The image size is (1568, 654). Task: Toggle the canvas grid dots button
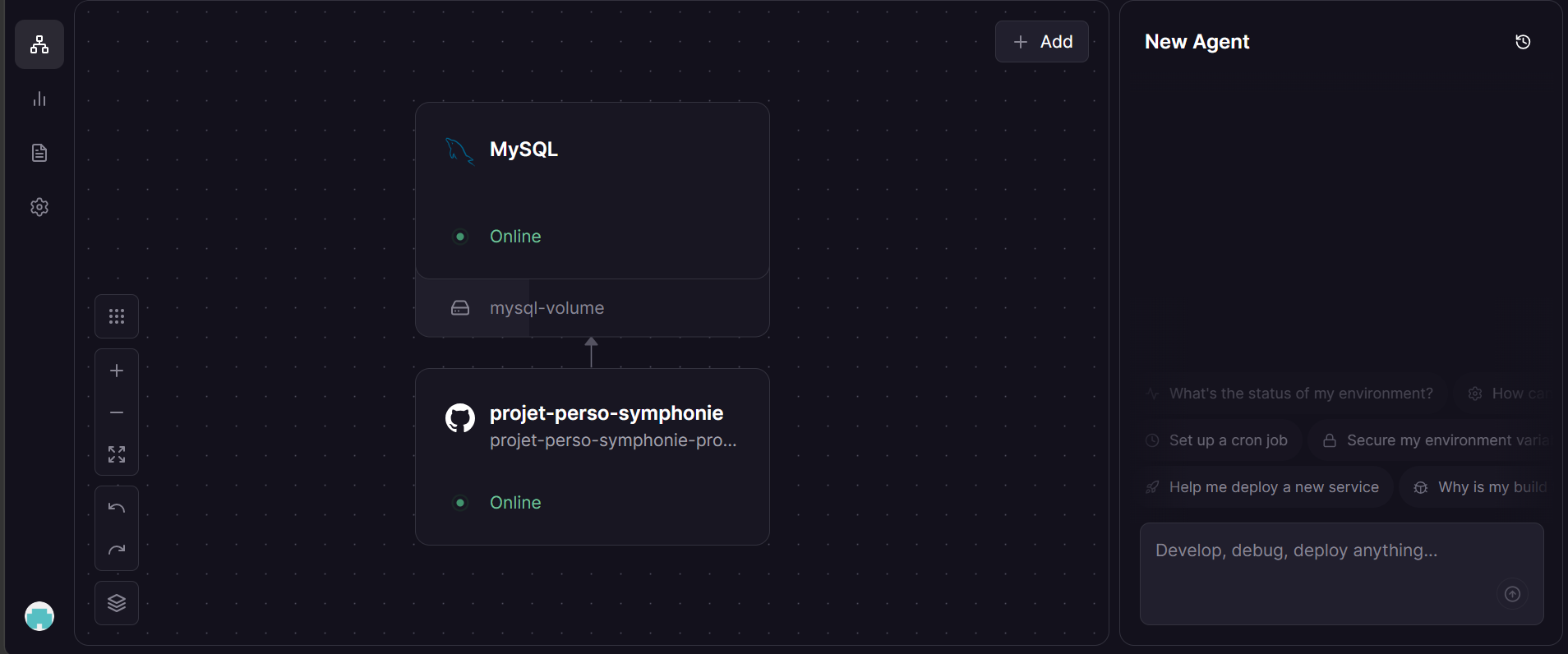(x=117, y=316)
